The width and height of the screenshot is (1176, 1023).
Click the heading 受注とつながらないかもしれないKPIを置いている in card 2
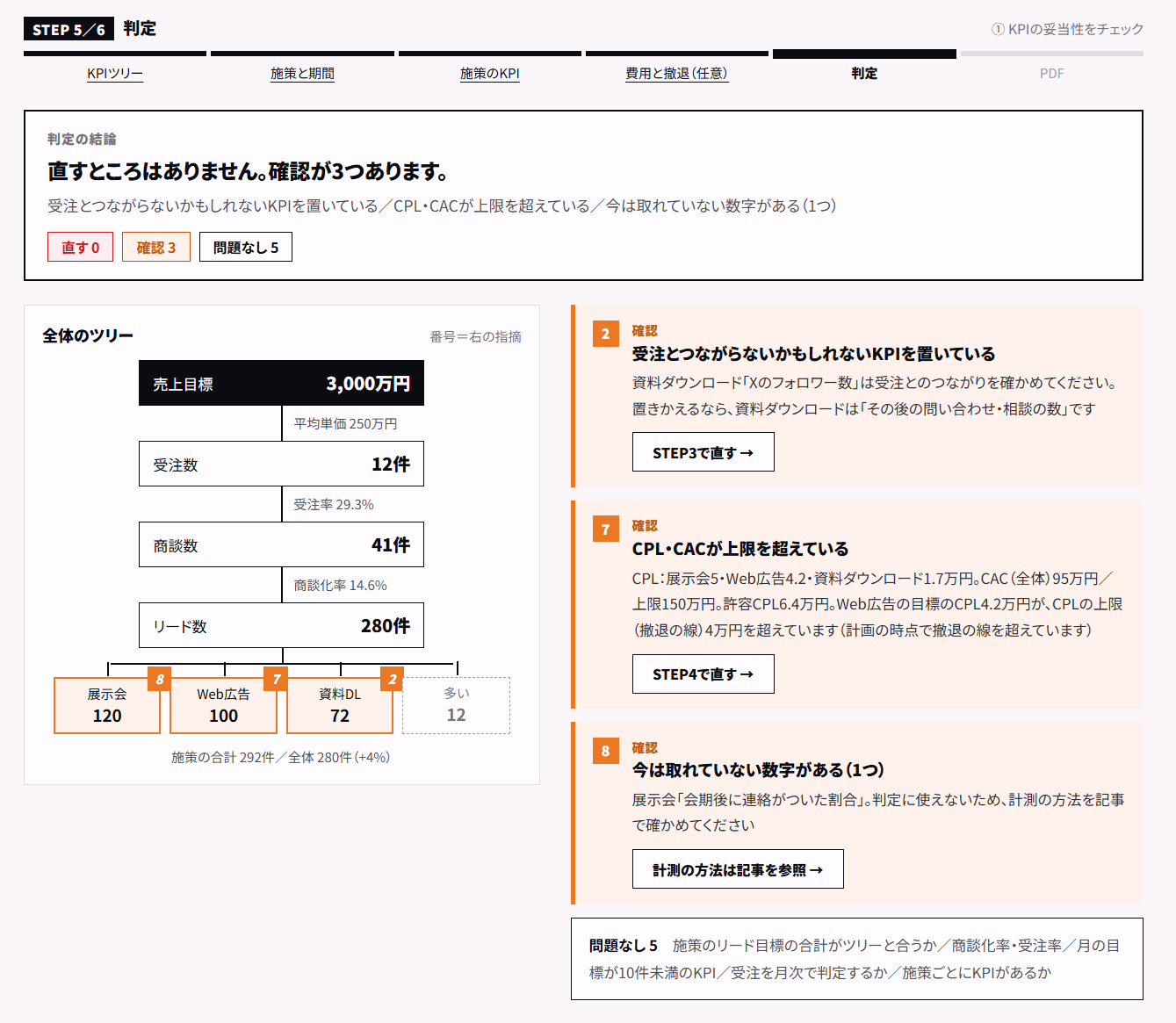click(x=814, y=354)
